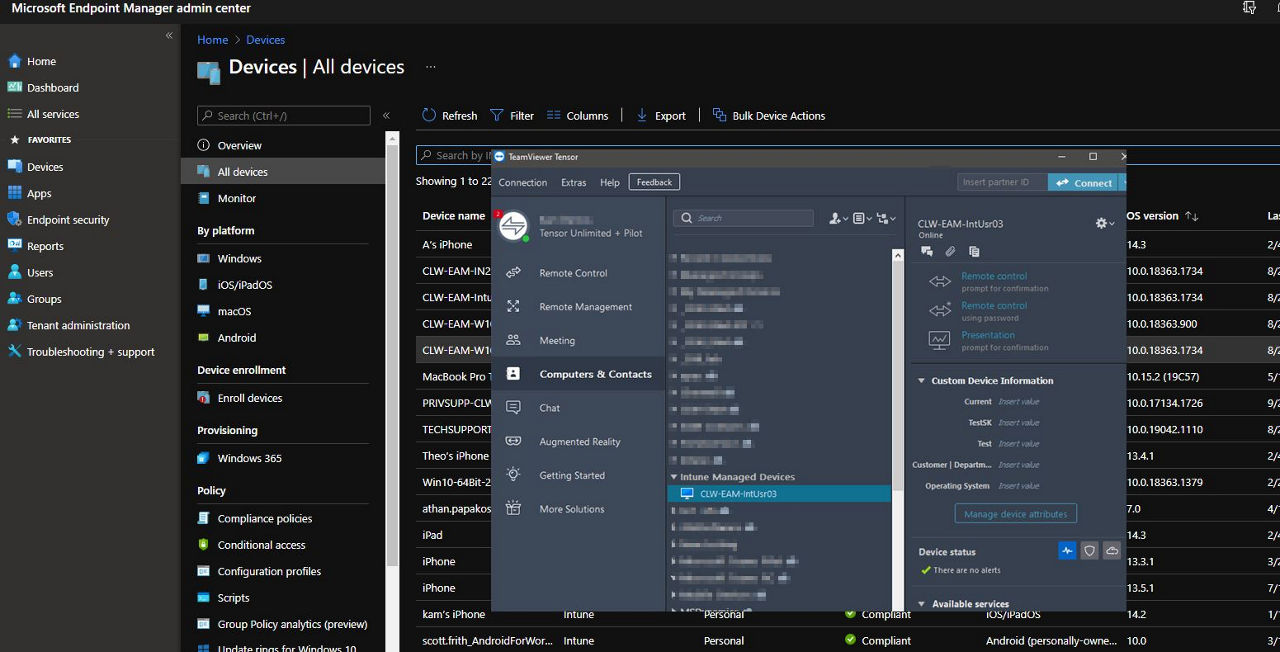The image size is (1280, 652).
Task: Switch to the Connection menu in TeamViewer
Action: [x=522, y=182]
